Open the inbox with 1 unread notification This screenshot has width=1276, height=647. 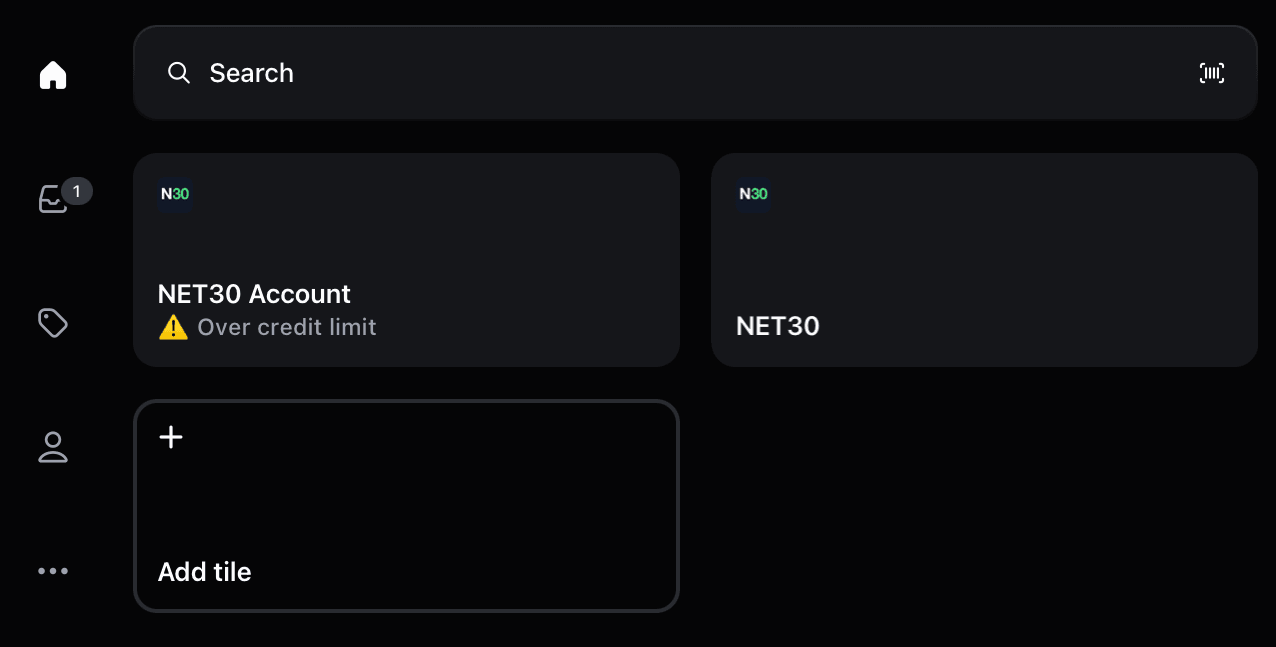[52, 199]
